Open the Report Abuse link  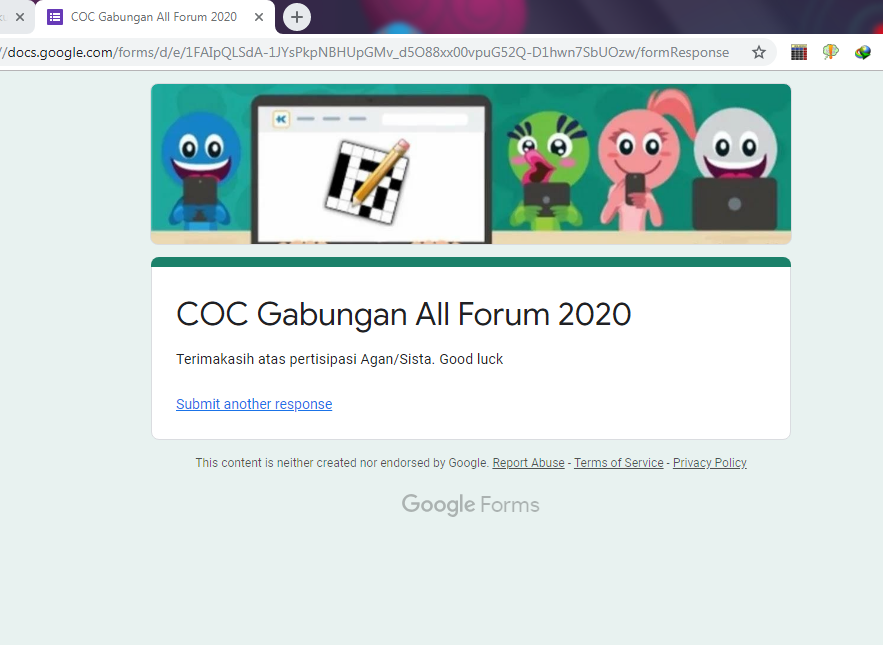(528, 462)
